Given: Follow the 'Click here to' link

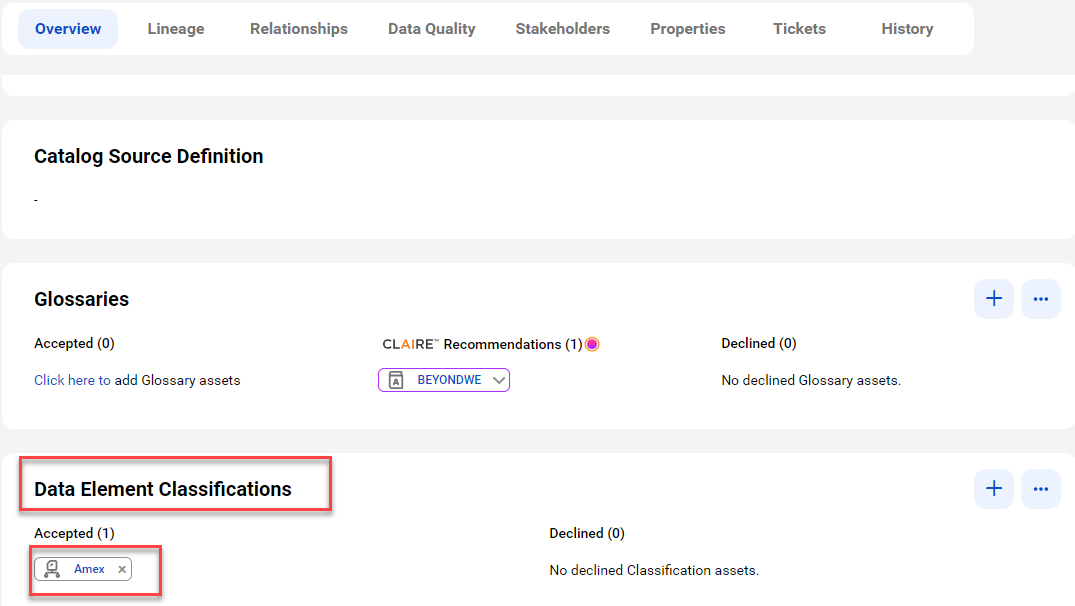Looking at the screenshot, I should click(x=72, y=380).
